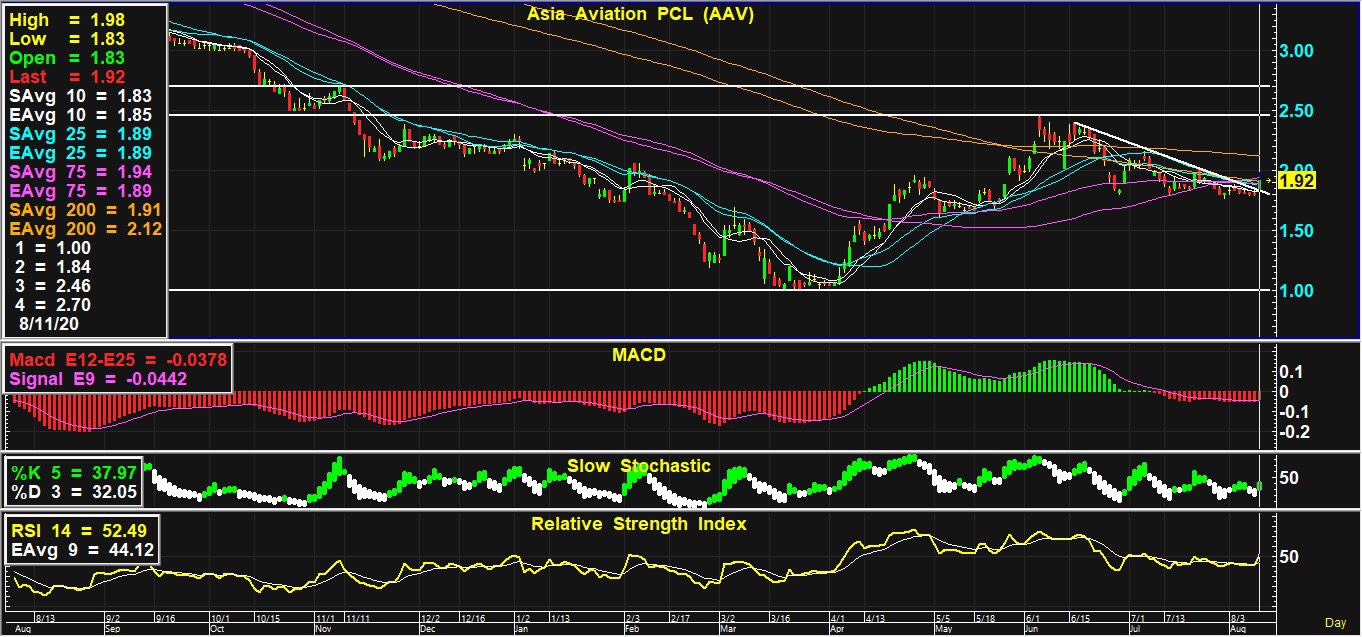The width and height of the screenshot is (1362, 637).
Task: Select horizontal line level 3 = 2.46 entry
Action: (x=54, y=286)
